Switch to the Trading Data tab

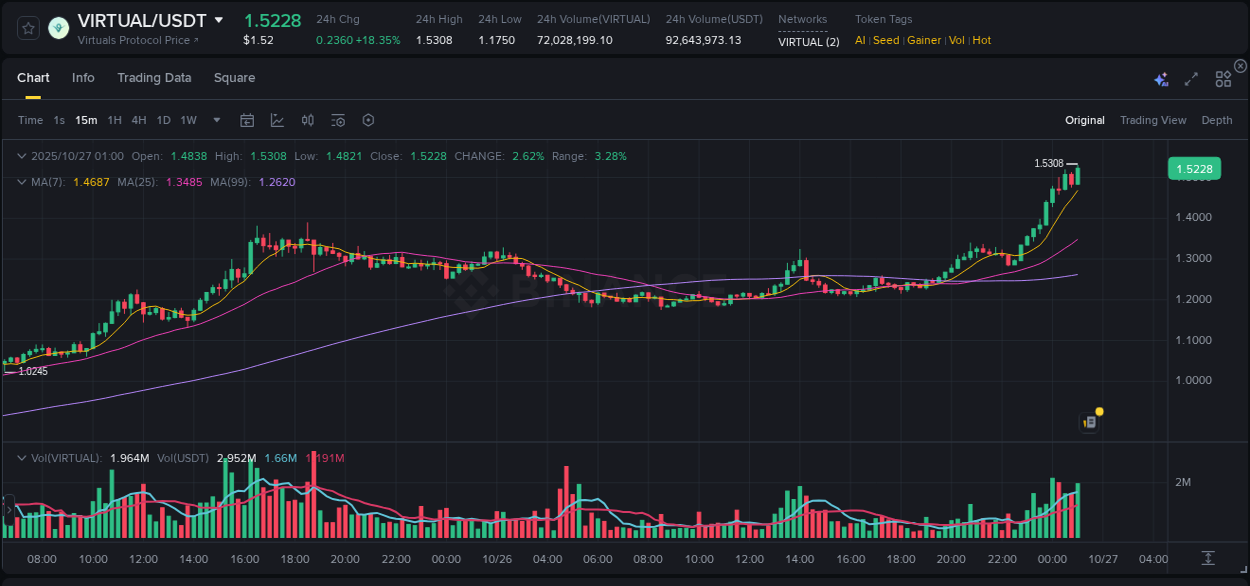(154, 77)
